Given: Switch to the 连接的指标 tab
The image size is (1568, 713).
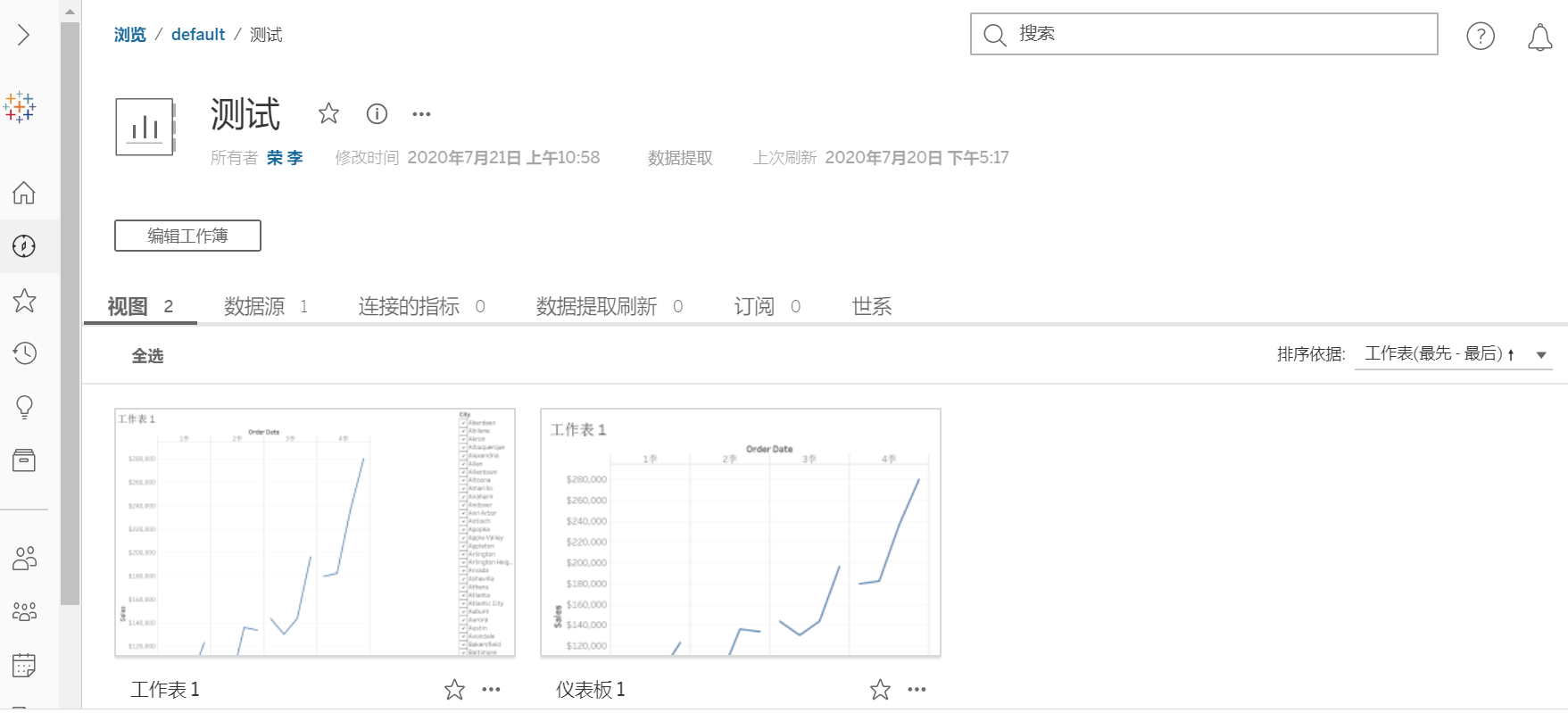Looking at the screenshot, I should 421,306.
